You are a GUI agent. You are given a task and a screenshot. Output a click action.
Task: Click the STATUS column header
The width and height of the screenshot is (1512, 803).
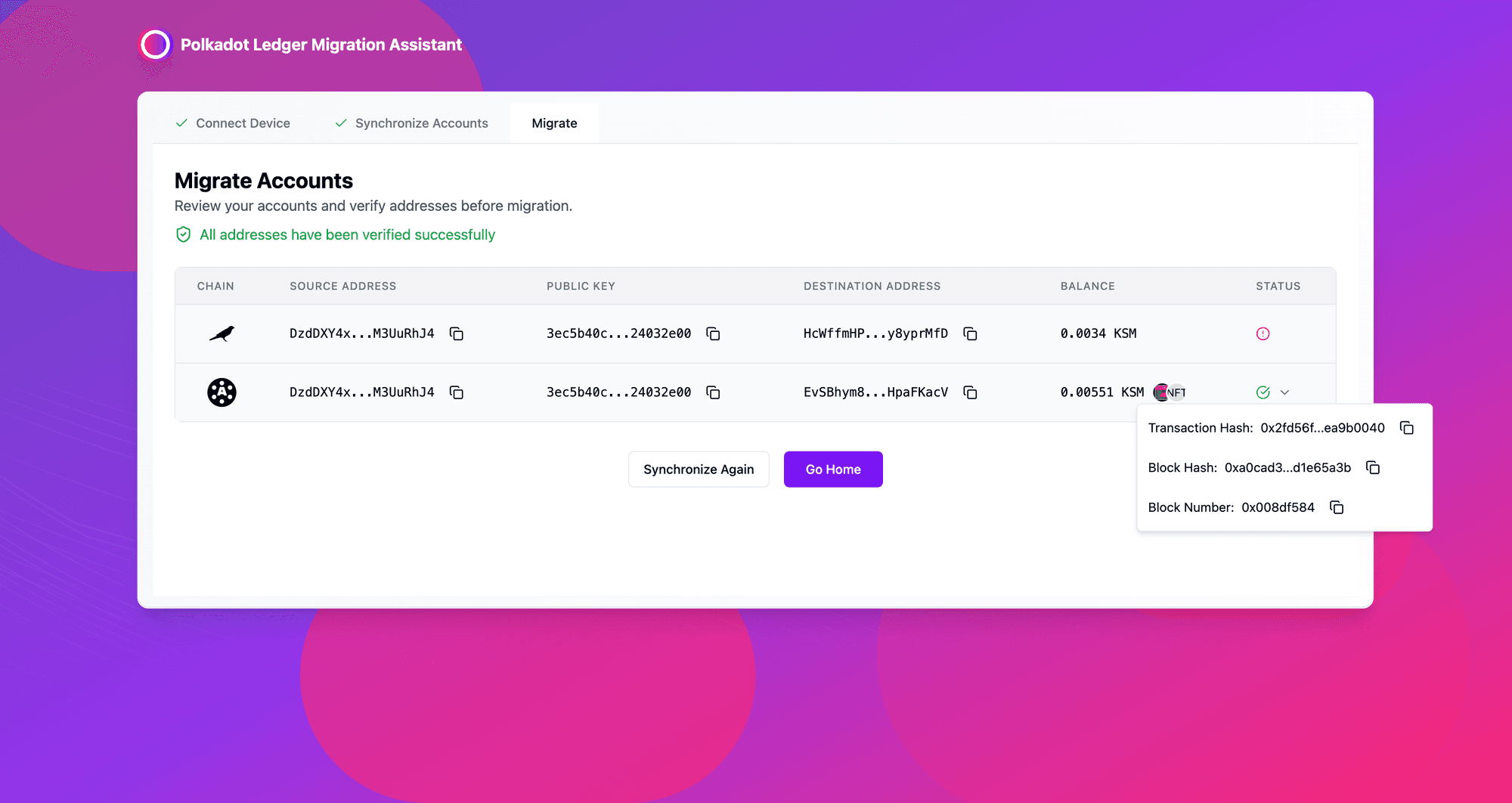coord(1278,286)
